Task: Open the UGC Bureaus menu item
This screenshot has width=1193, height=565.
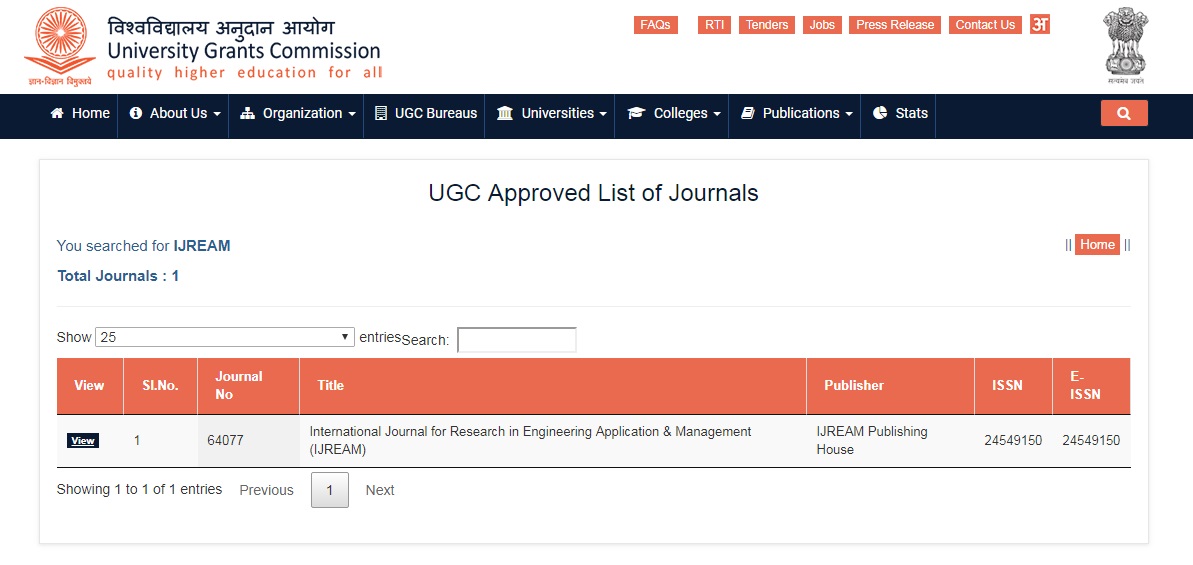Action: (426, 113)
